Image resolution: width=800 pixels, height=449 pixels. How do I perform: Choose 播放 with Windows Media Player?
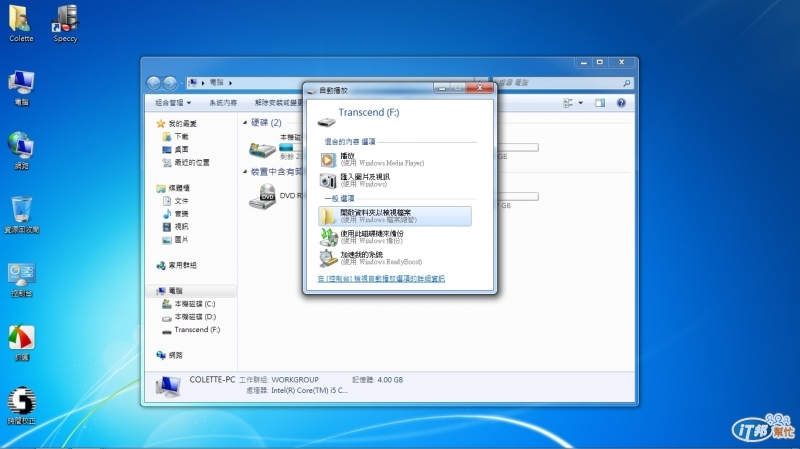[395, 160]
